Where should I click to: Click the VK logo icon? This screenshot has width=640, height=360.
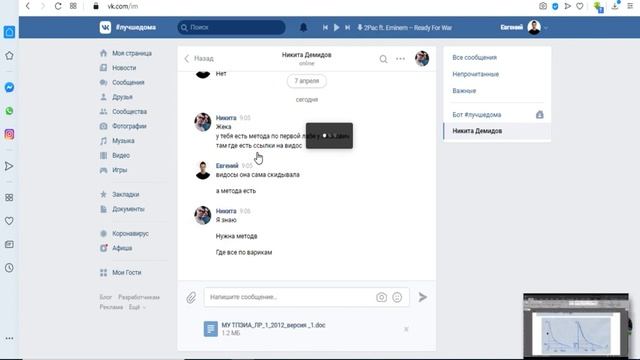point(105,27)
